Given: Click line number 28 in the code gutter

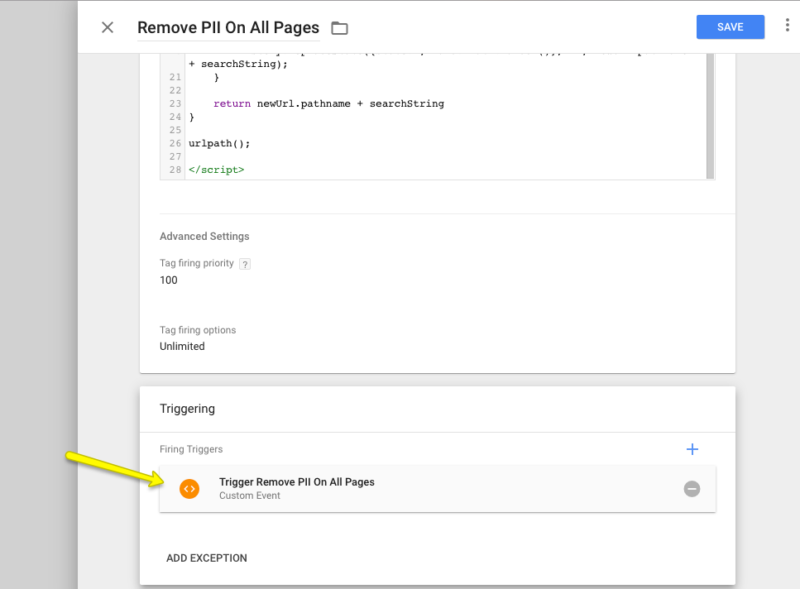Looking at the screenshot, I should [175, 170].
